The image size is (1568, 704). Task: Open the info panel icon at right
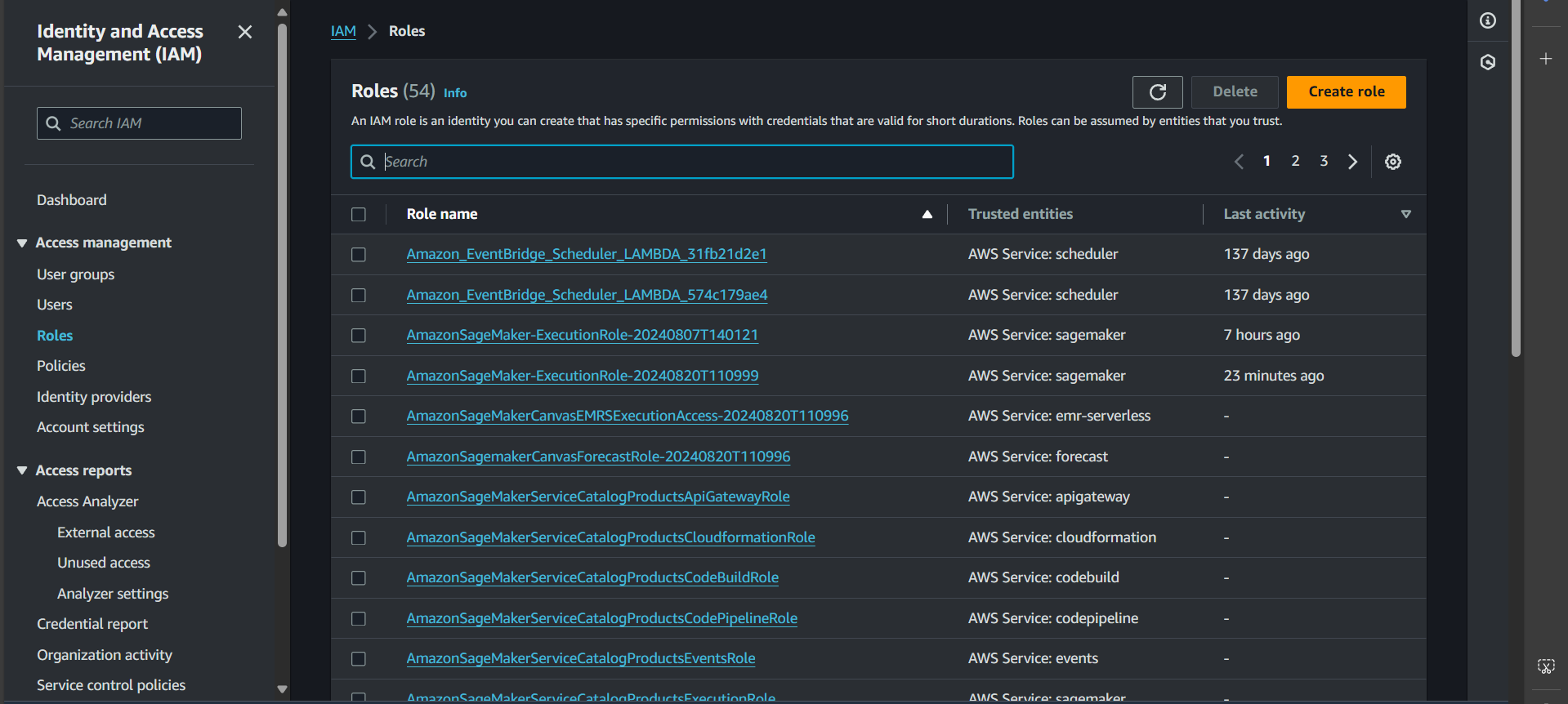pos(1487,20)
